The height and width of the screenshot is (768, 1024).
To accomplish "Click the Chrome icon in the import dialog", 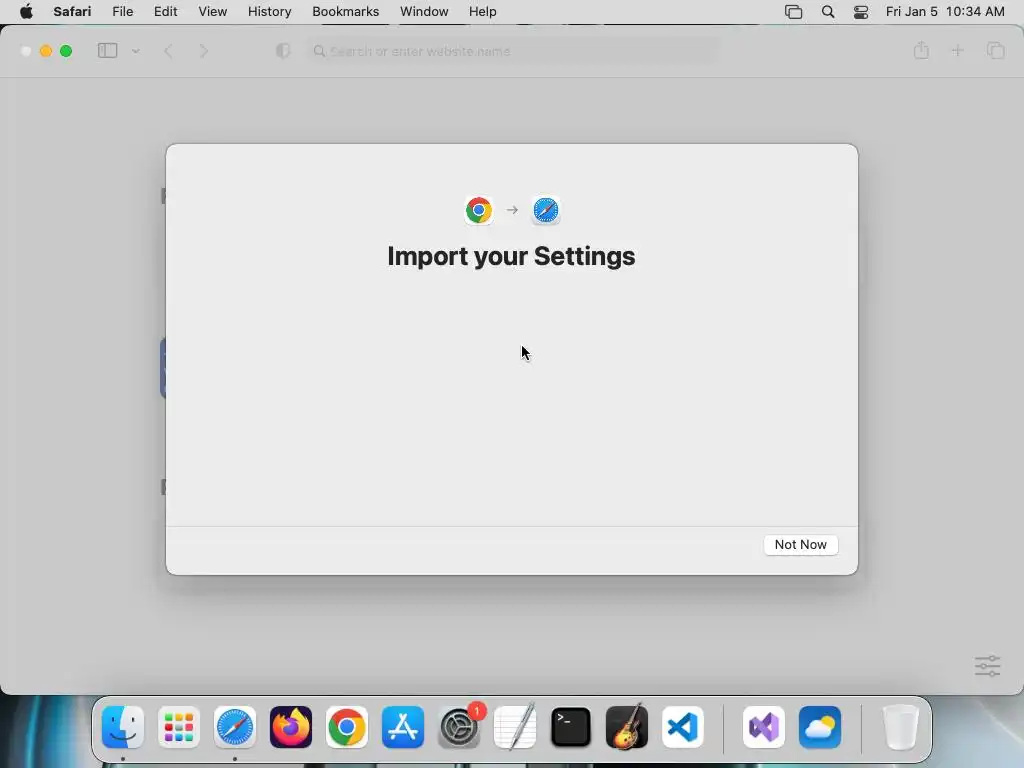I will coord(479,210).
